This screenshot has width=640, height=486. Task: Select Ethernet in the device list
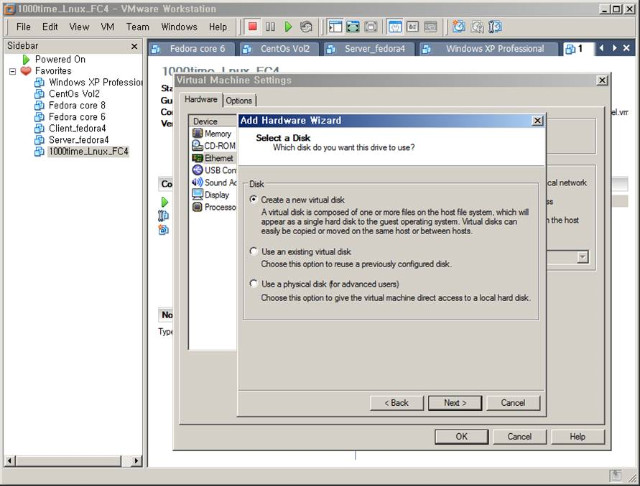pos(213,158)
